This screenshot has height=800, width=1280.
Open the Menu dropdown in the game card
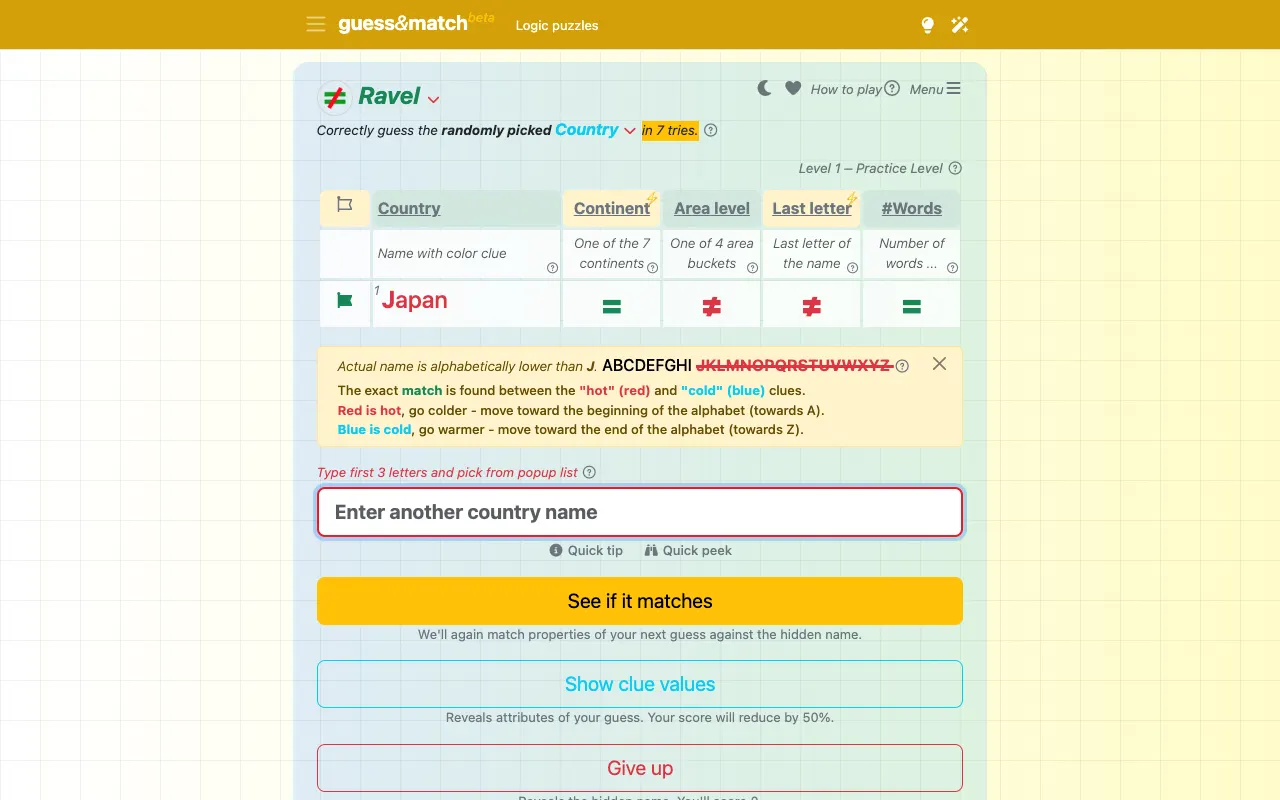point(935,89)
